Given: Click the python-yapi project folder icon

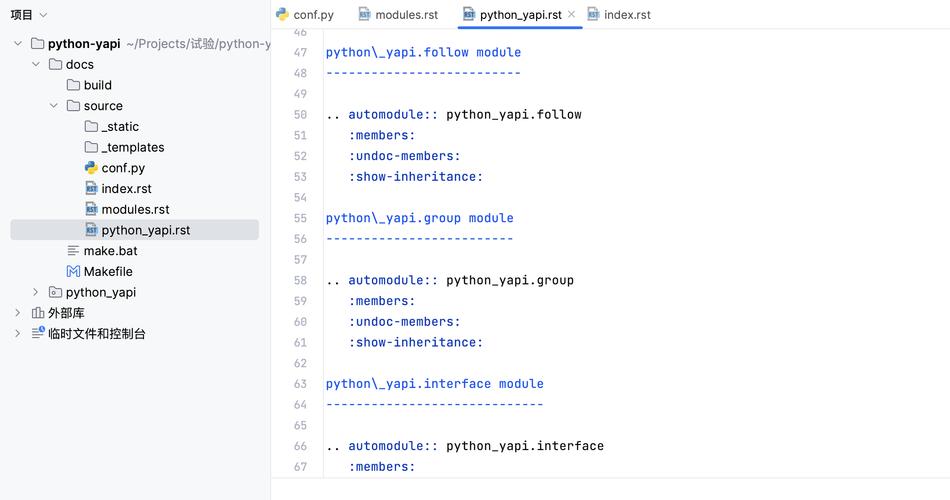Looking at the screenshot, I should coord(38,44).
